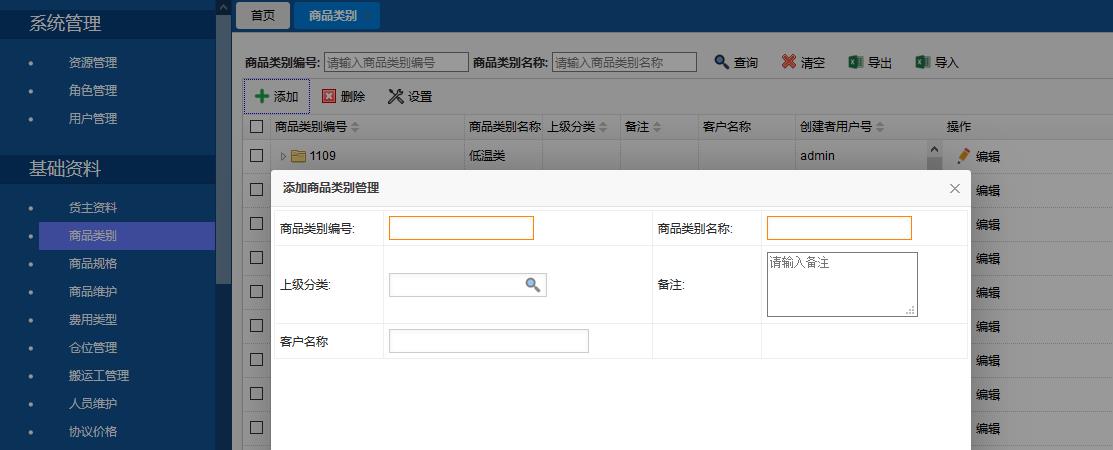1113x450 pixels.
Task: Click the pencil 编辑 icon for row 1109
Action: click(964, 156)
